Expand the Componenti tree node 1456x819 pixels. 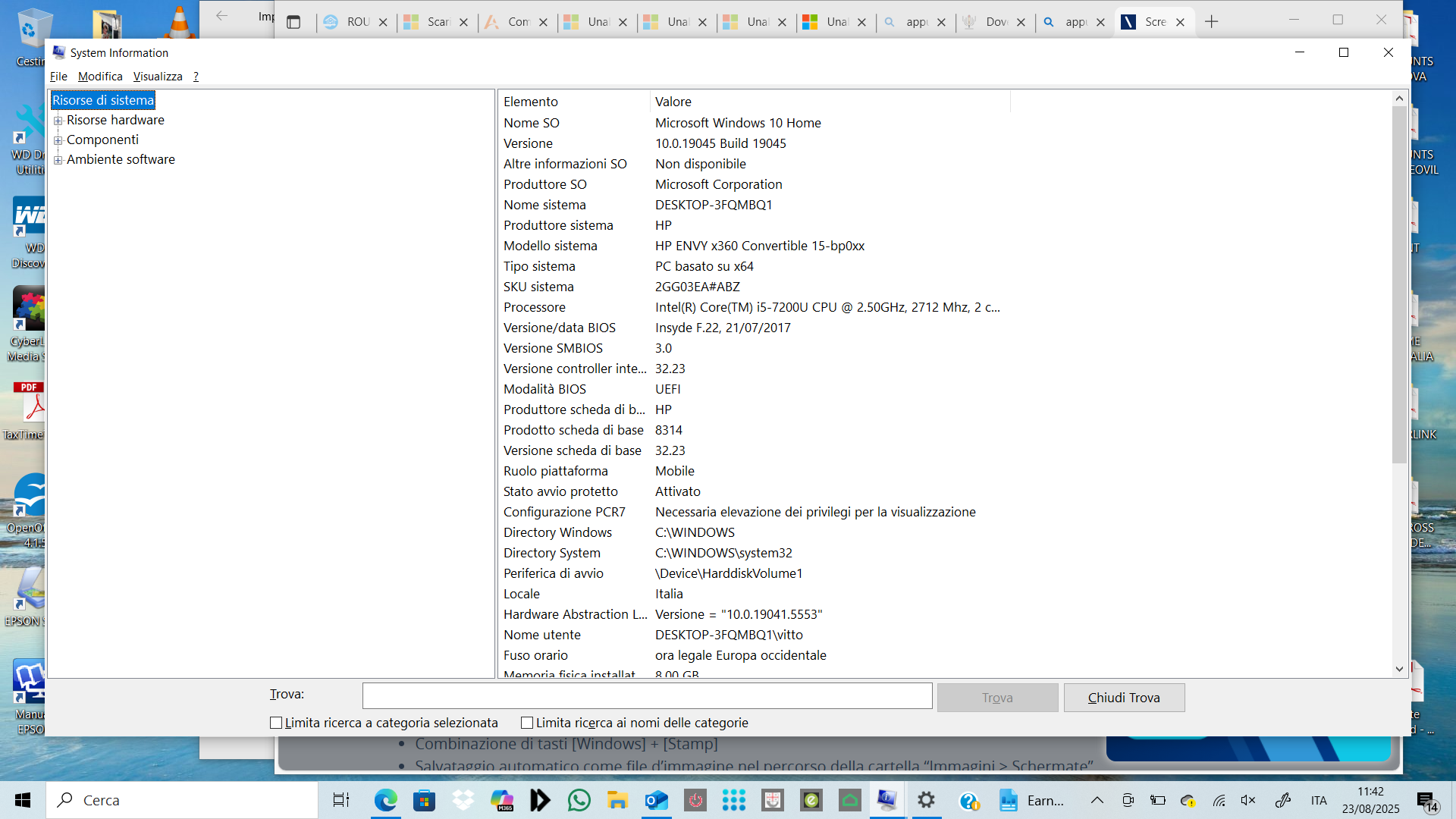tap(58, 140)
